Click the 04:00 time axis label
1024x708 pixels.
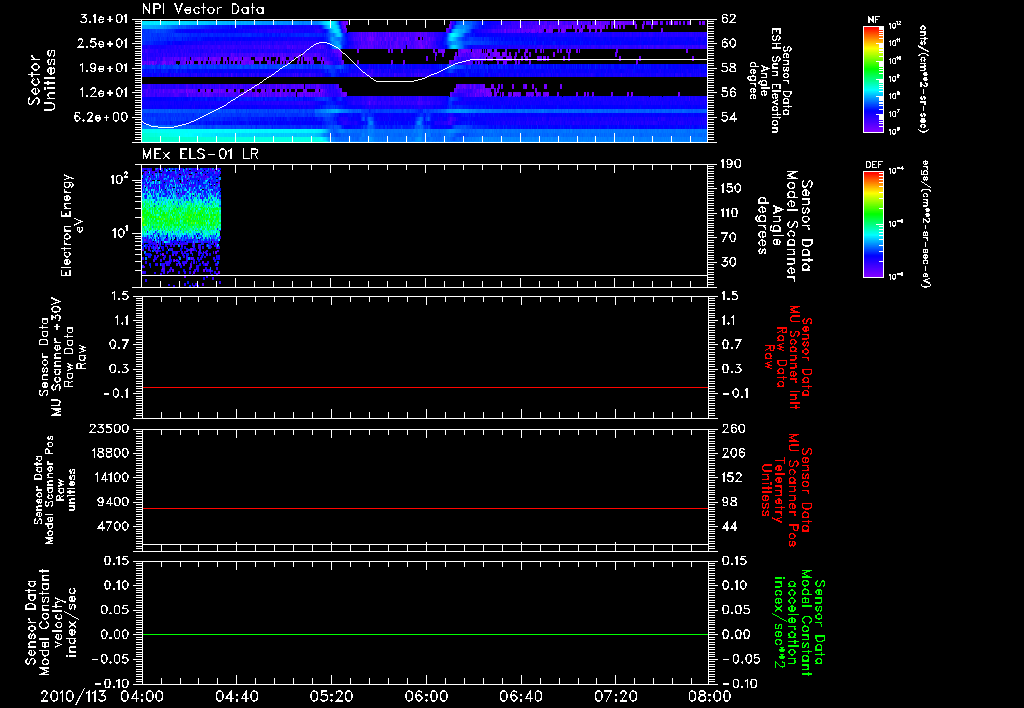pos(142,696)
